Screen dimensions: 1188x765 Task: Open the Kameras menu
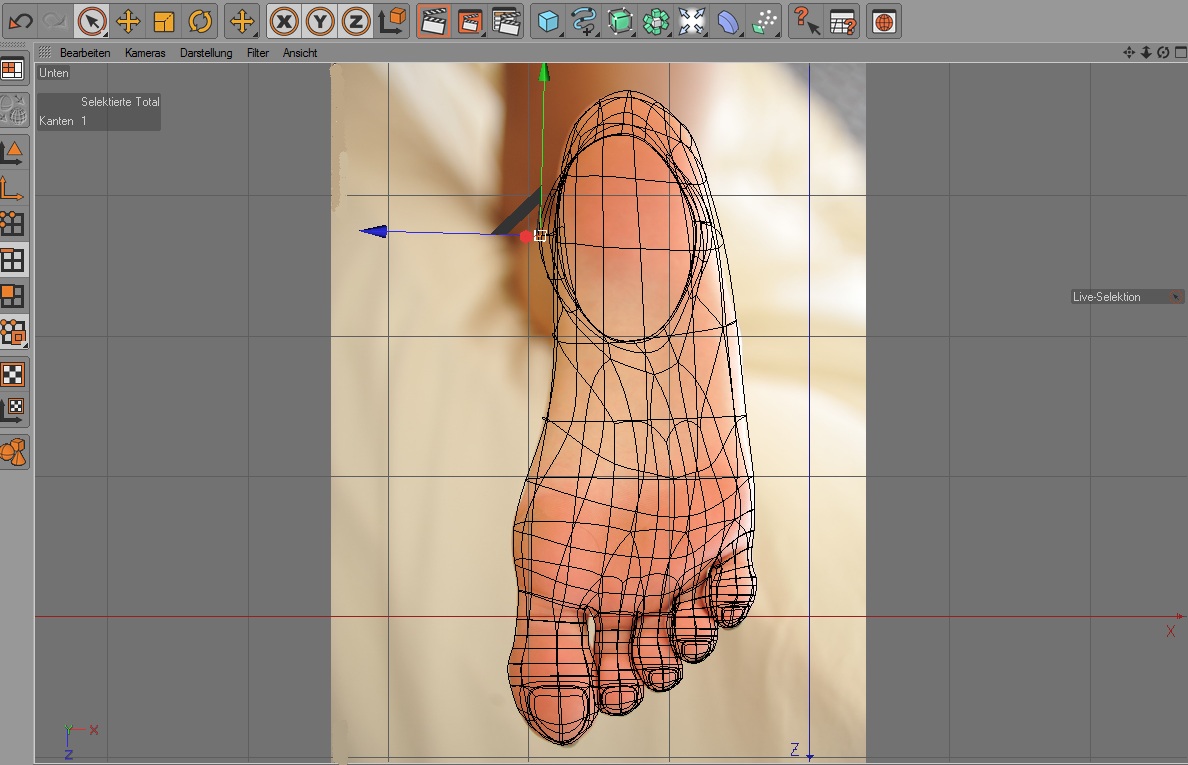pos(145,53)
